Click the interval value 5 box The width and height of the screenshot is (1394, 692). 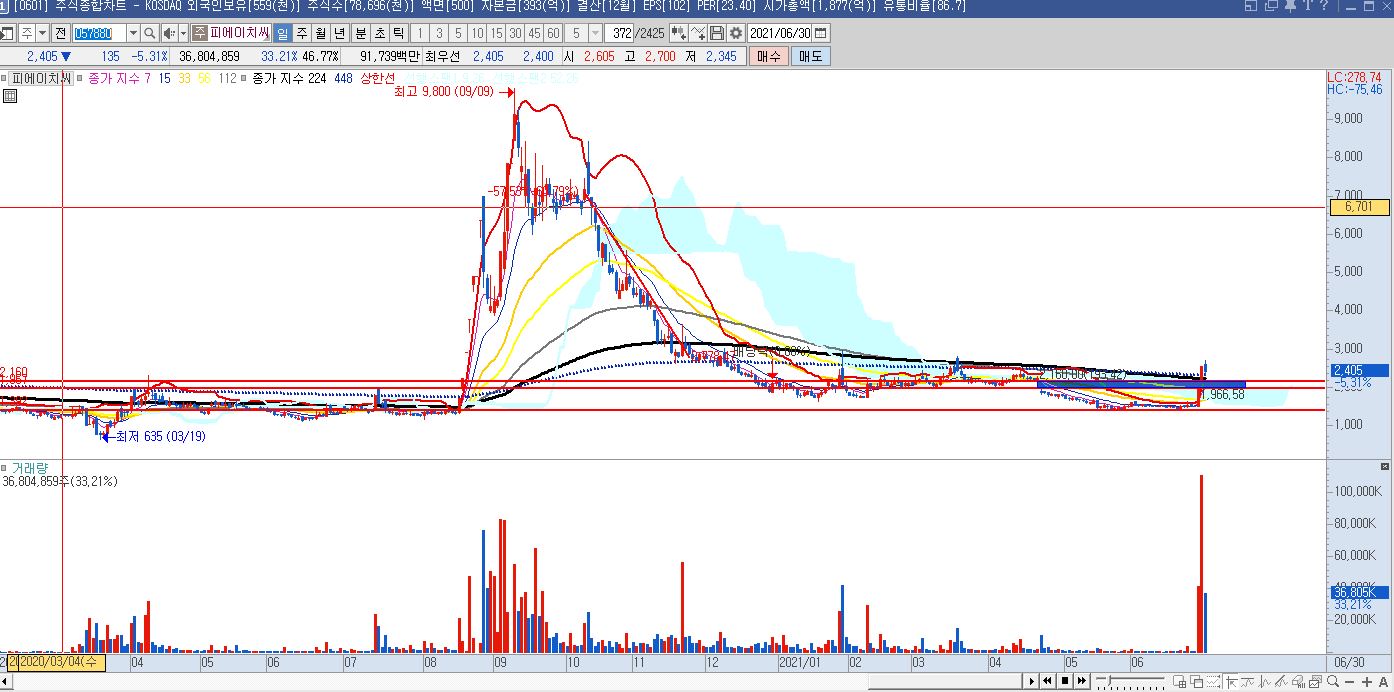tap(577, 33)
